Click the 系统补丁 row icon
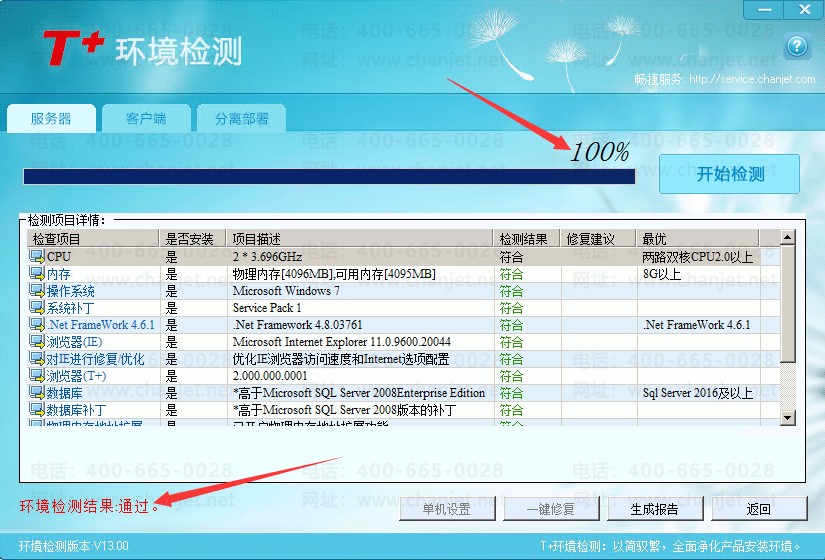 point(37,307)
